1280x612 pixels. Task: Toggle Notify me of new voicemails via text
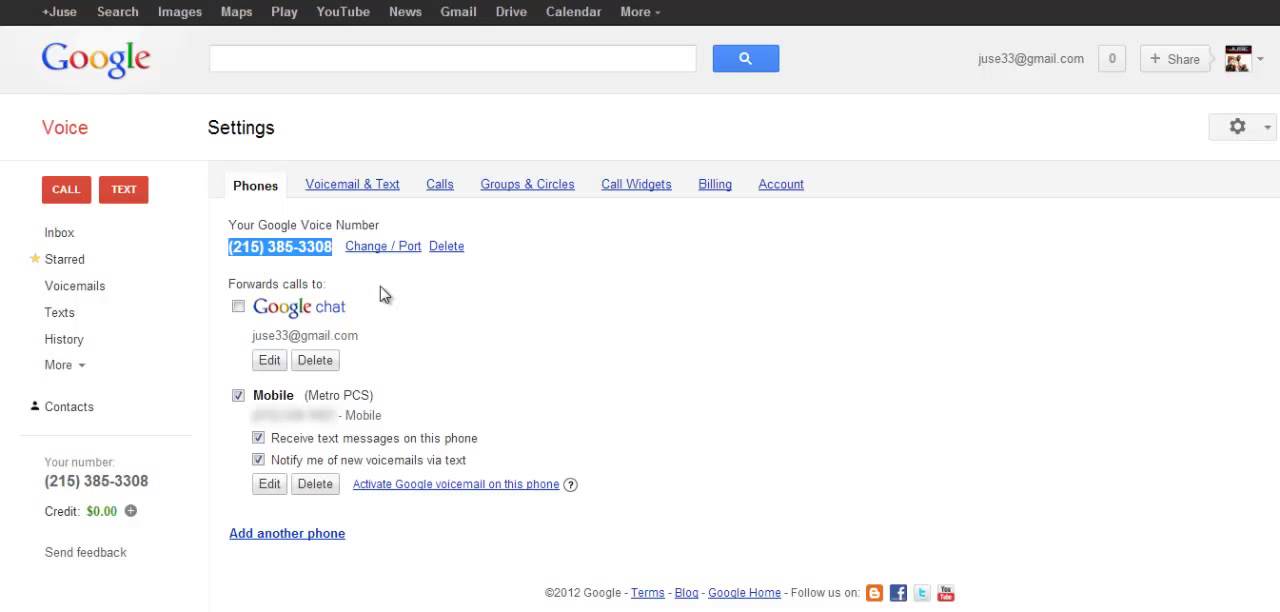(258, 460)
